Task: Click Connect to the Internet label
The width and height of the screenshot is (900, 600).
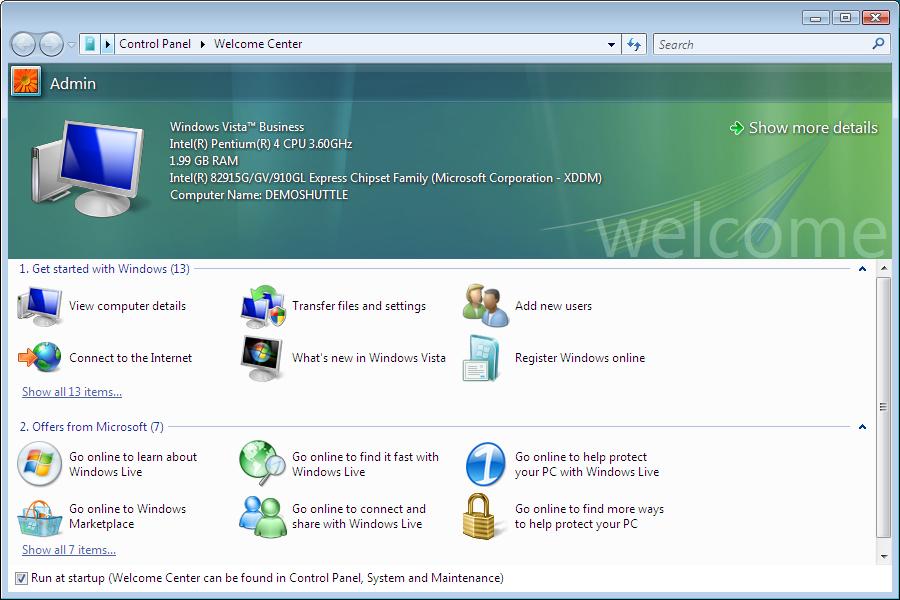Action: click(x=130, y=358)
